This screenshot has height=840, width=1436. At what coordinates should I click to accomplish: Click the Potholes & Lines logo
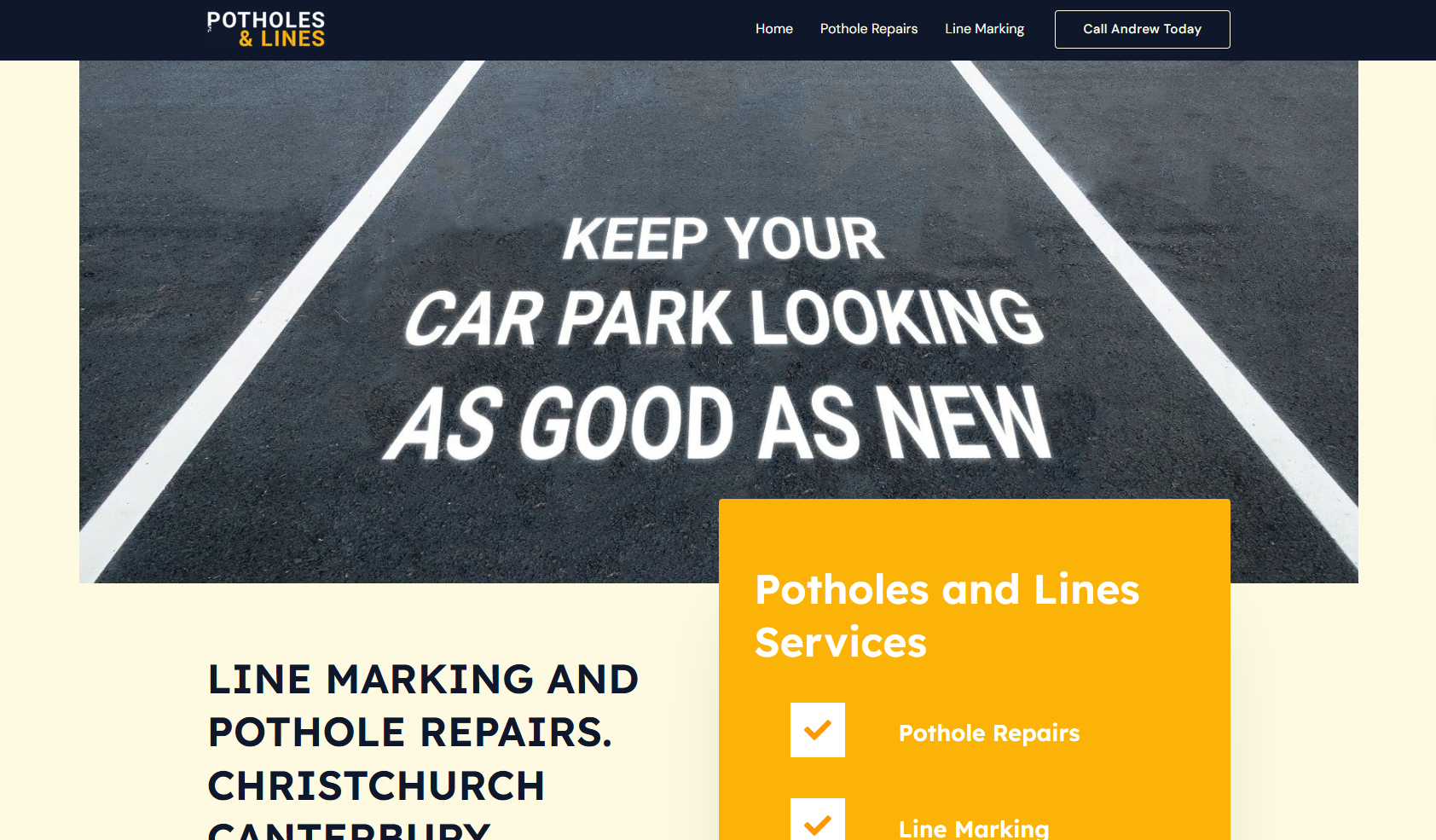coord(266,29)
